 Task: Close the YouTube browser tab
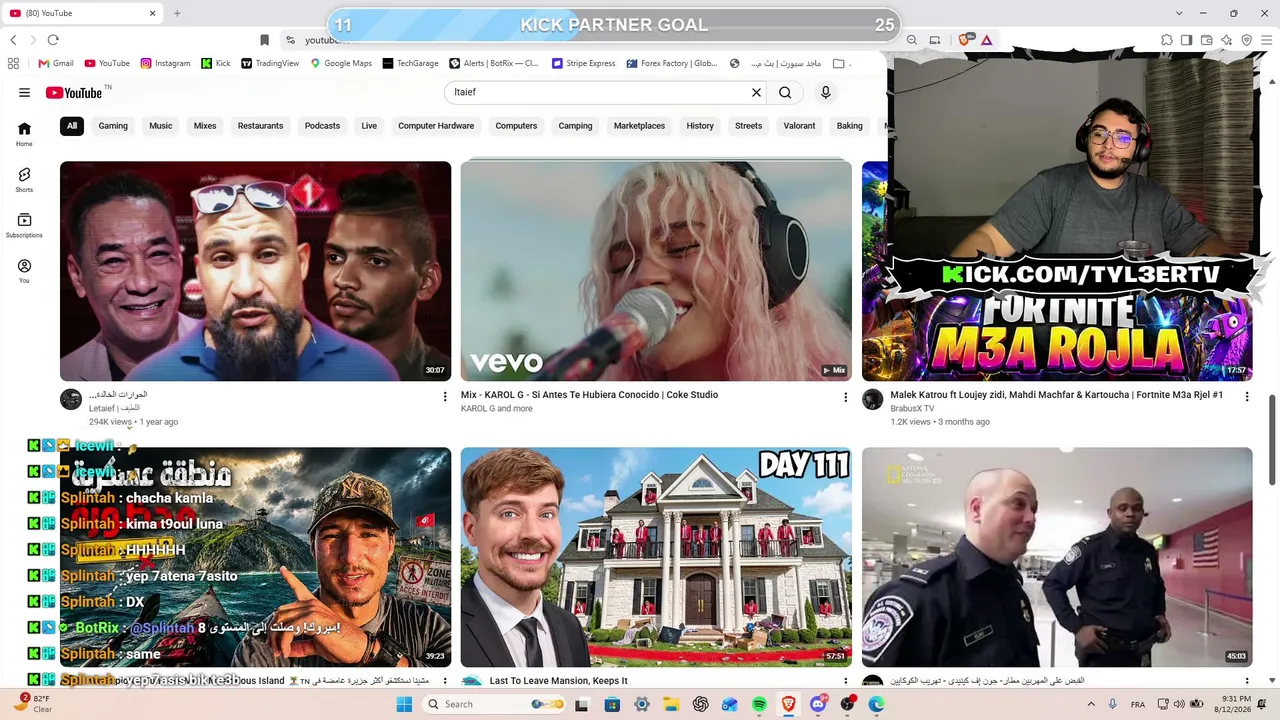click(153, 14)
